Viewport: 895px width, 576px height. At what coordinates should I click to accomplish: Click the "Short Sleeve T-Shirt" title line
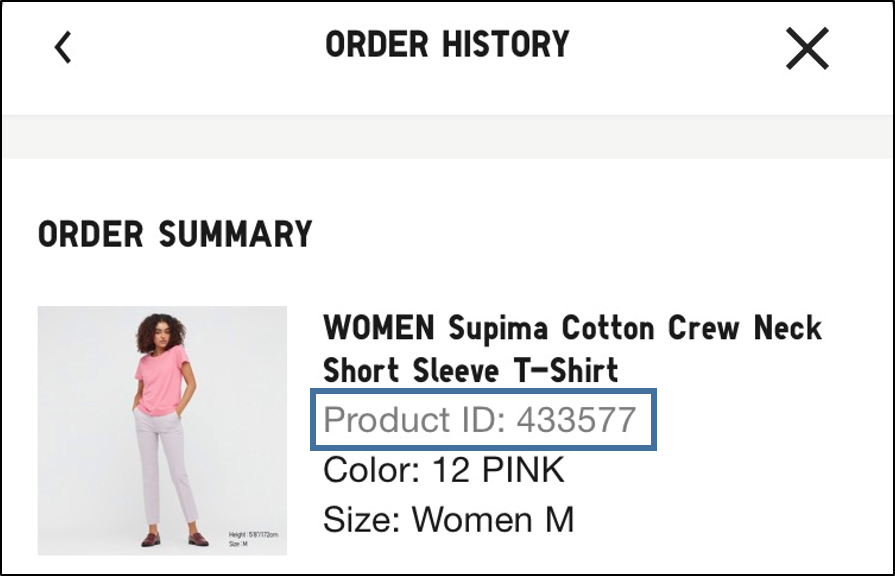point(470,370)
